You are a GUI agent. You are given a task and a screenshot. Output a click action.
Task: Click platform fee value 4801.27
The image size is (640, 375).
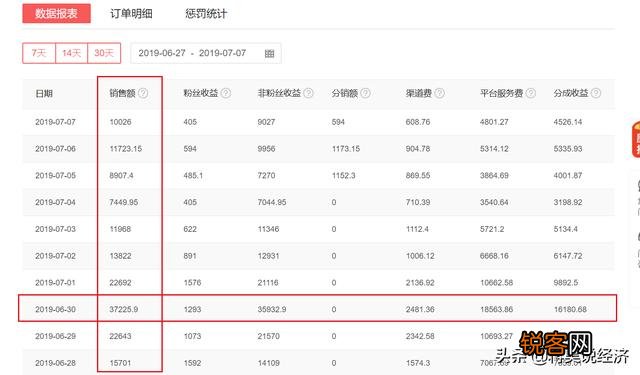494,122
